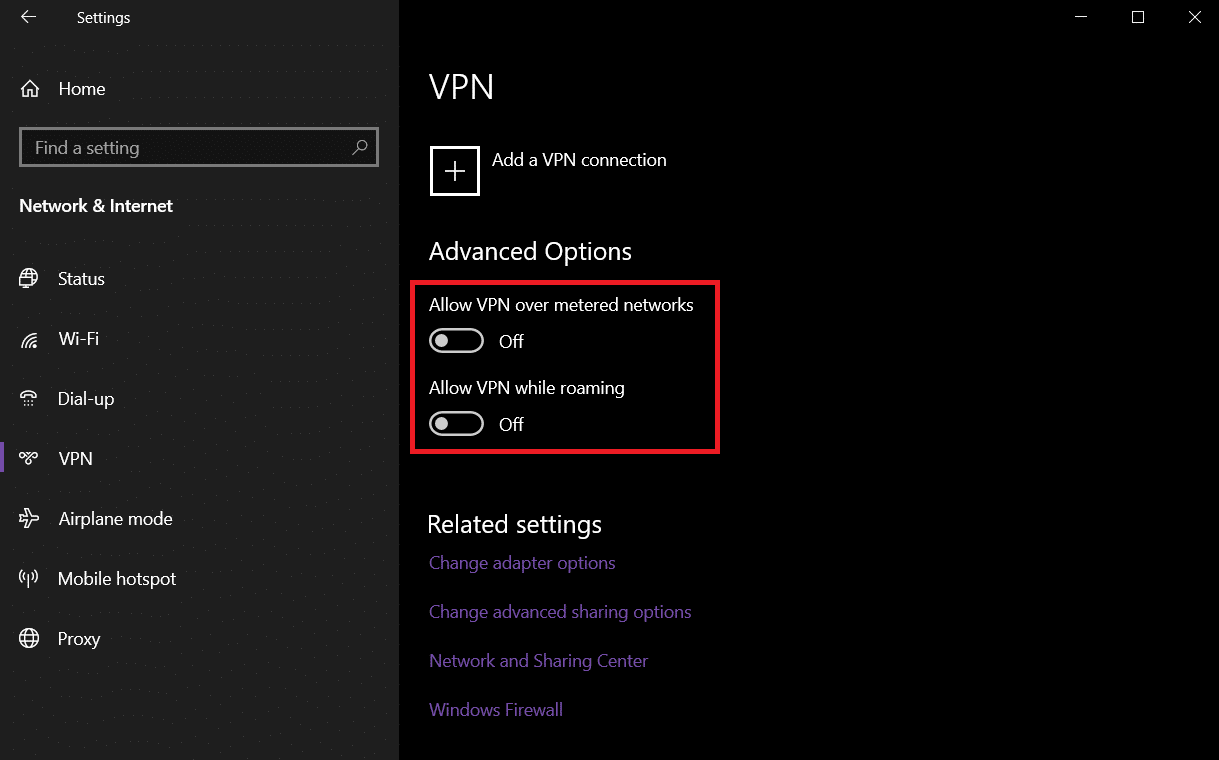Click Change advanced sharing options

click(x=560, y=612)
